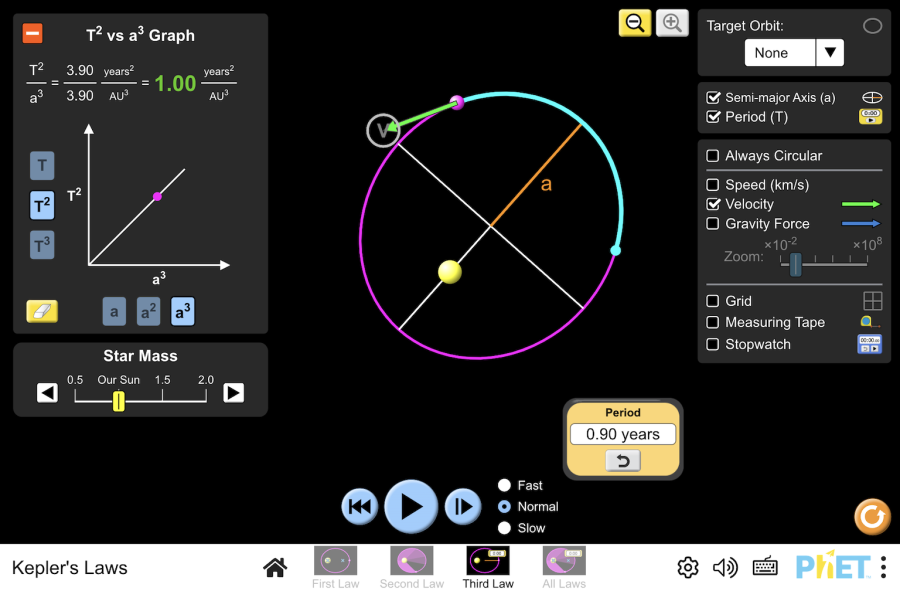Click the zoom out magnifier icon

634,23
